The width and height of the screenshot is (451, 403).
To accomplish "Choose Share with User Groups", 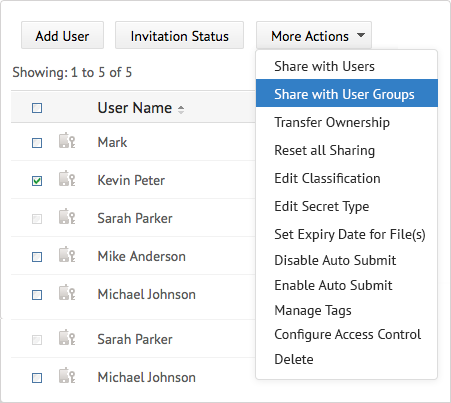I will (347, 93).
